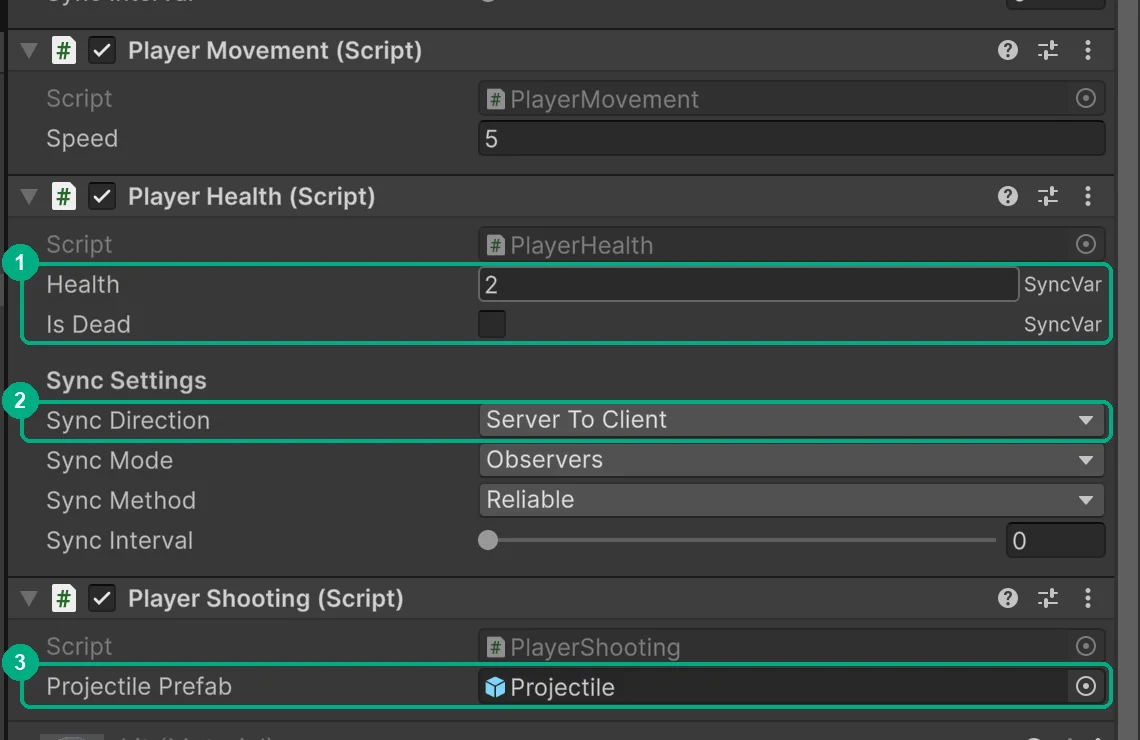Click the Is Dead property label
The width and height of the screenshot is (1140, 740).
click(x=89, y=324)
